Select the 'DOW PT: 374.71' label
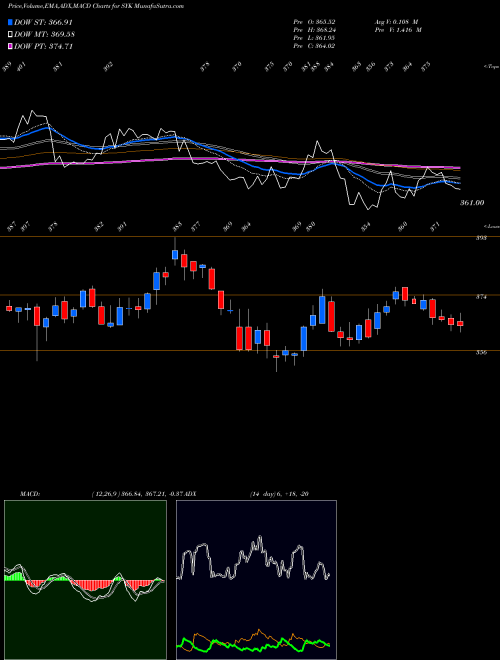Image resolution: width=500 pixels, height=660 pixels. (43, 46)
